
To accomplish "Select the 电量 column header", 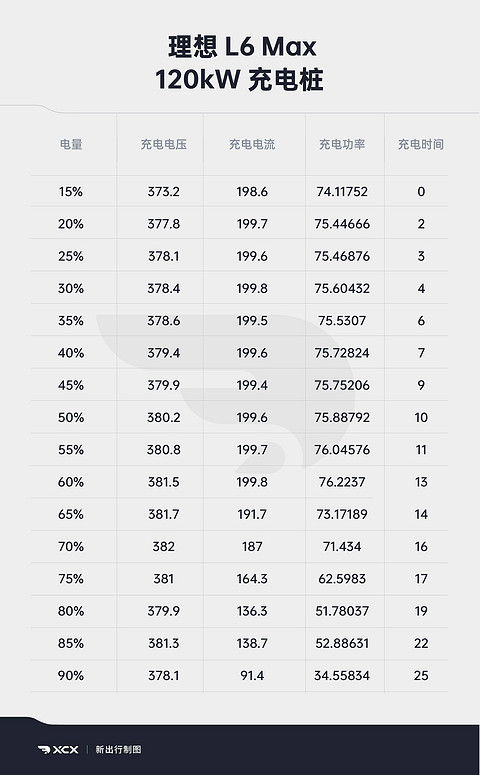I will pos(71,144).
